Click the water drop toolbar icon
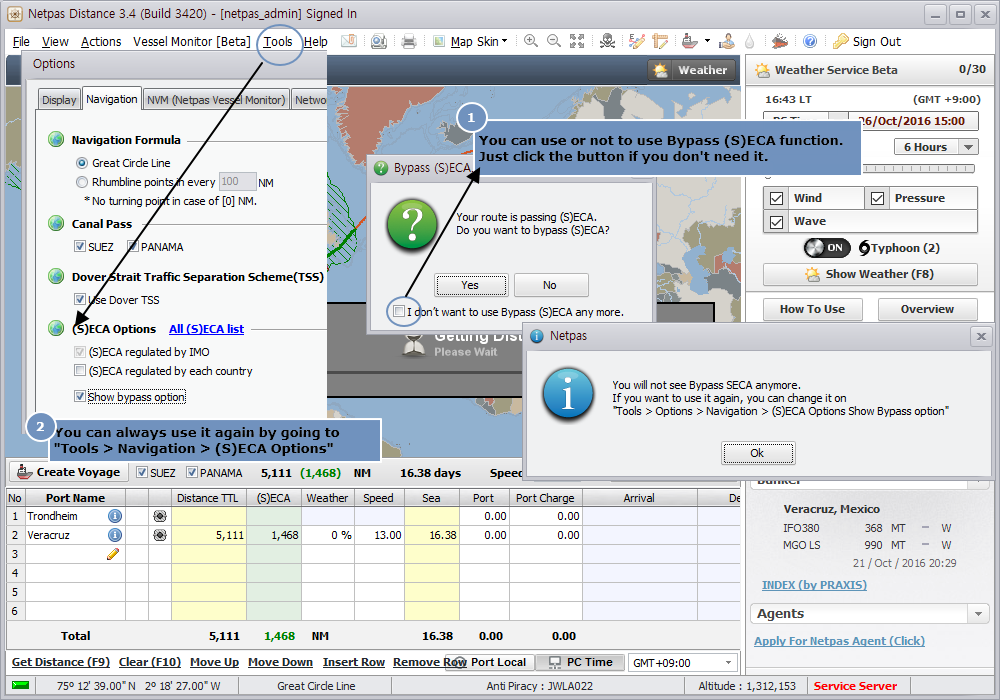Viewport: 1000px width, 700px height. tap(749, 41)
